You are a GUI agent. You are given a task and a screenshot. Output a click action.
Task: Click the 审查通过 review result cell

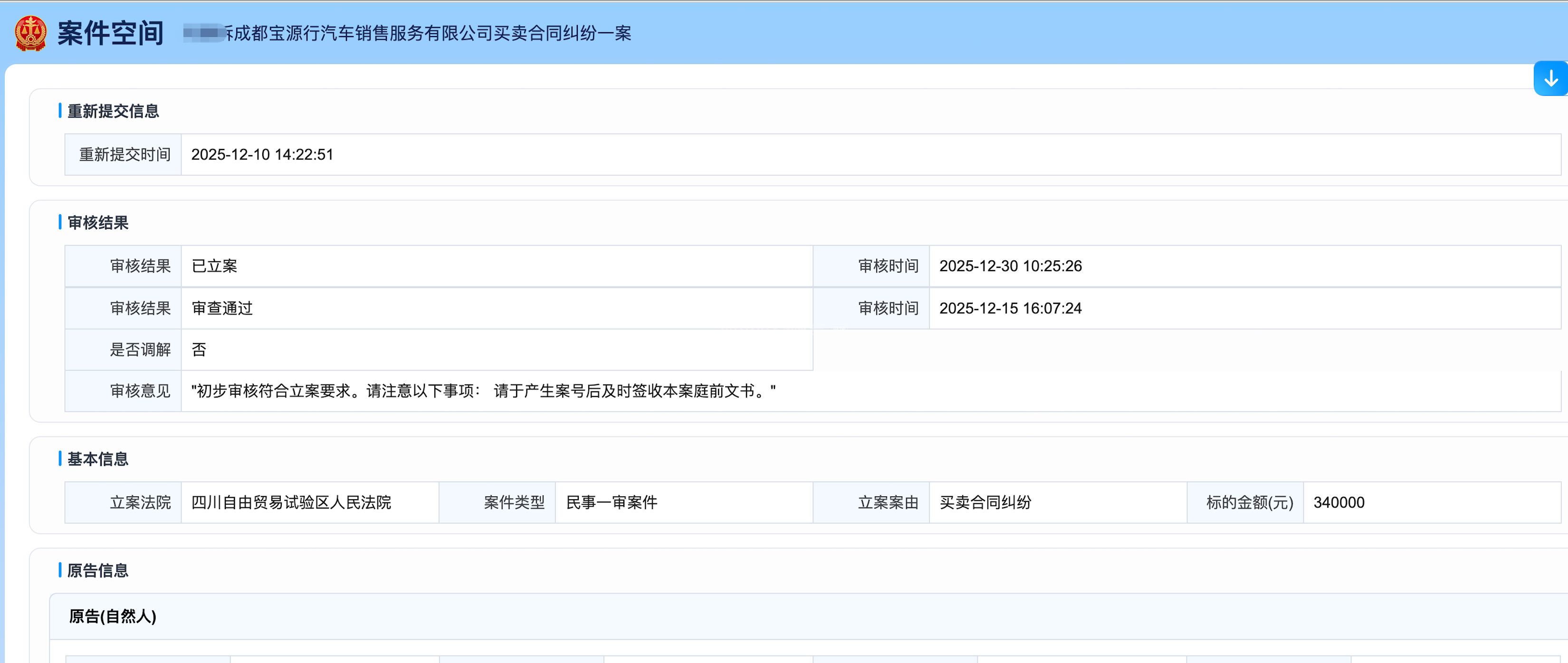click(221, 308)
